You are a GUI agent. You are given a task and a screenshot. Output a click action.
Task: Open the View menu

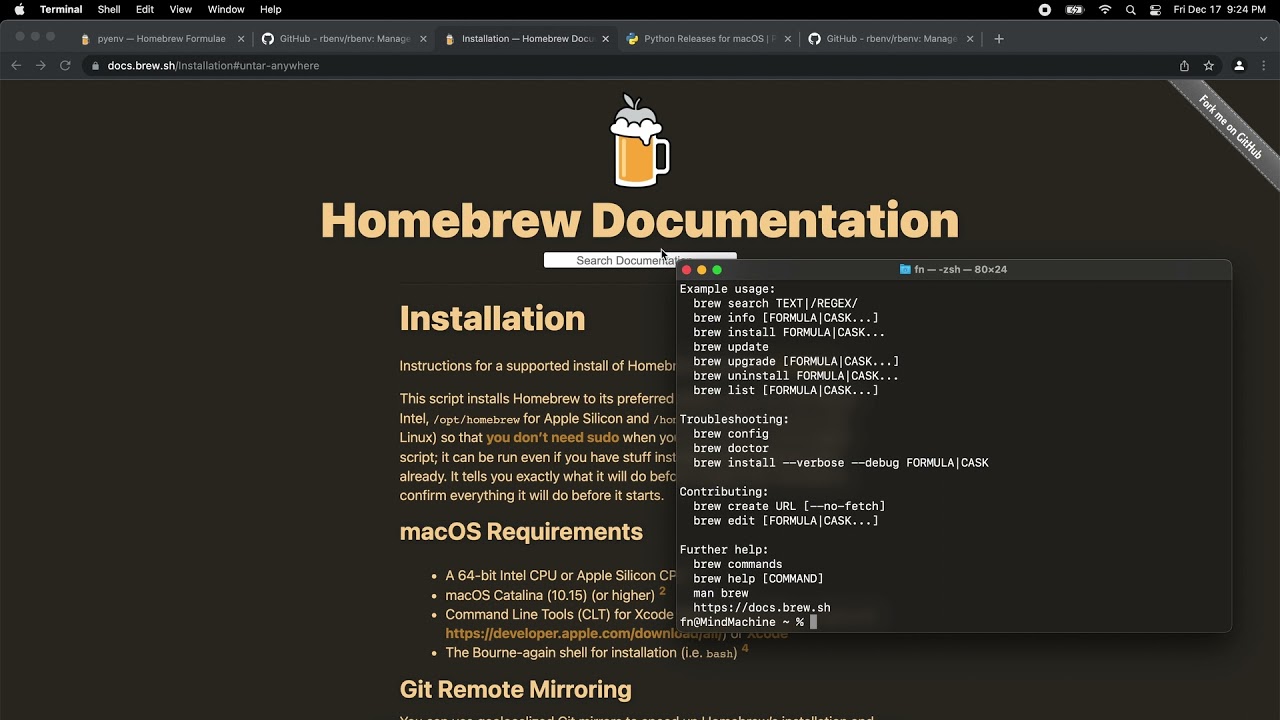tap(181, 9)
